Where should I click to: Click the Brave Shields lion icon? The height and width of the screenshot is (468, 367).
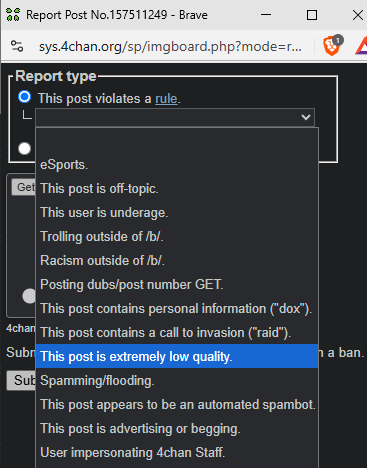click(331, 46)
